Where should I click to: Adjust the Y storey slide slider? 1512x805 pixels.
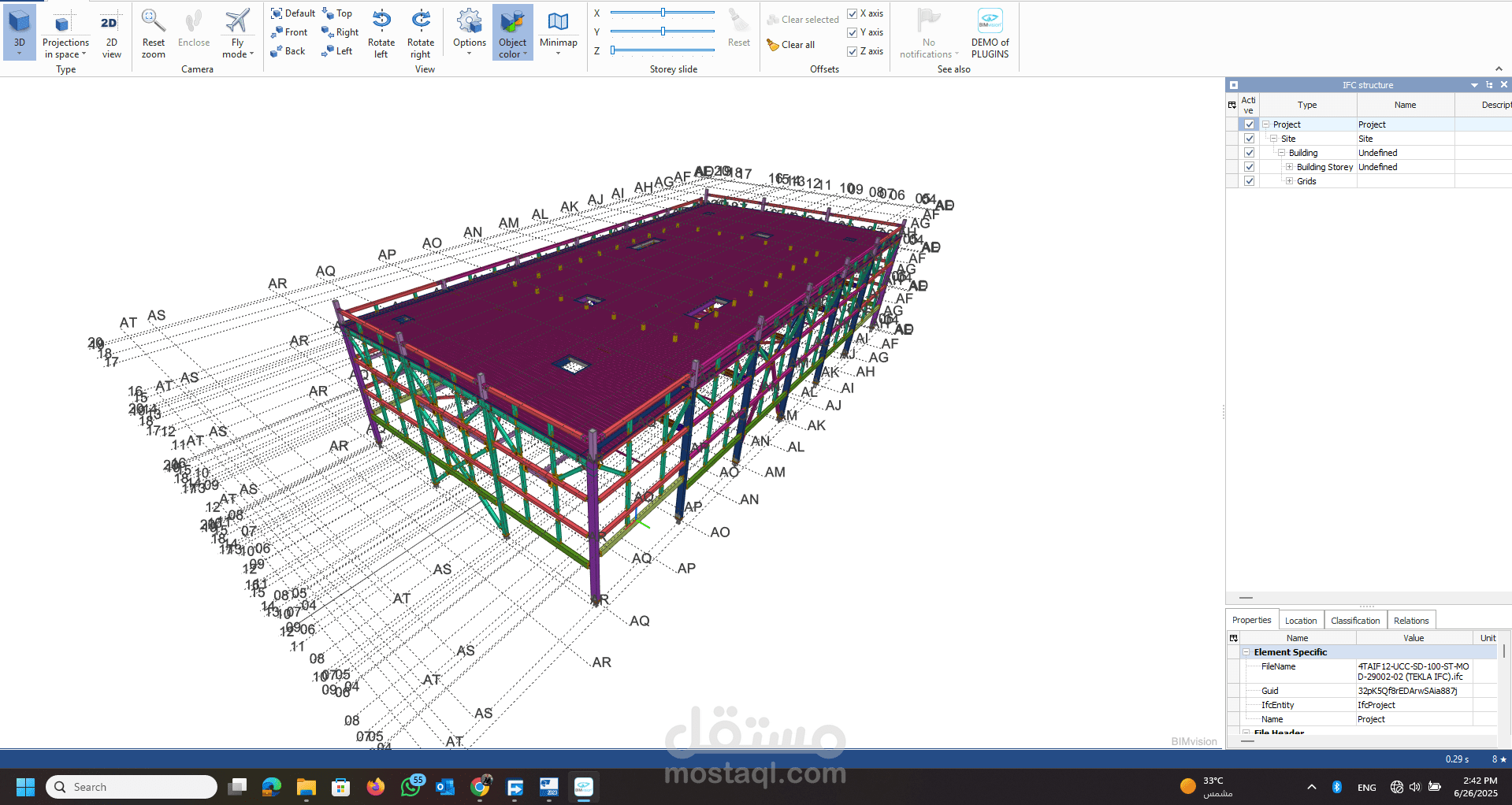pyautogui.click(x=663, y=32)
